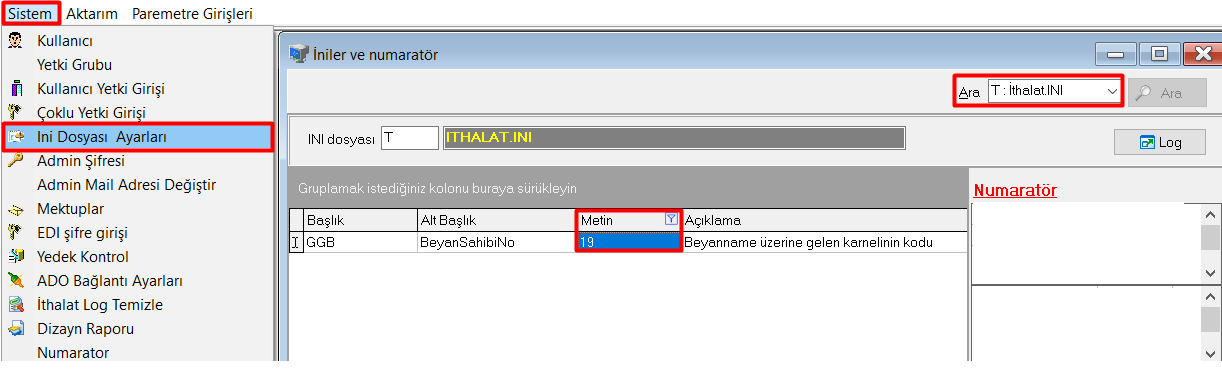Open Dizayn Raporu menu entry

pyautogui.click(x=85, y=329)
